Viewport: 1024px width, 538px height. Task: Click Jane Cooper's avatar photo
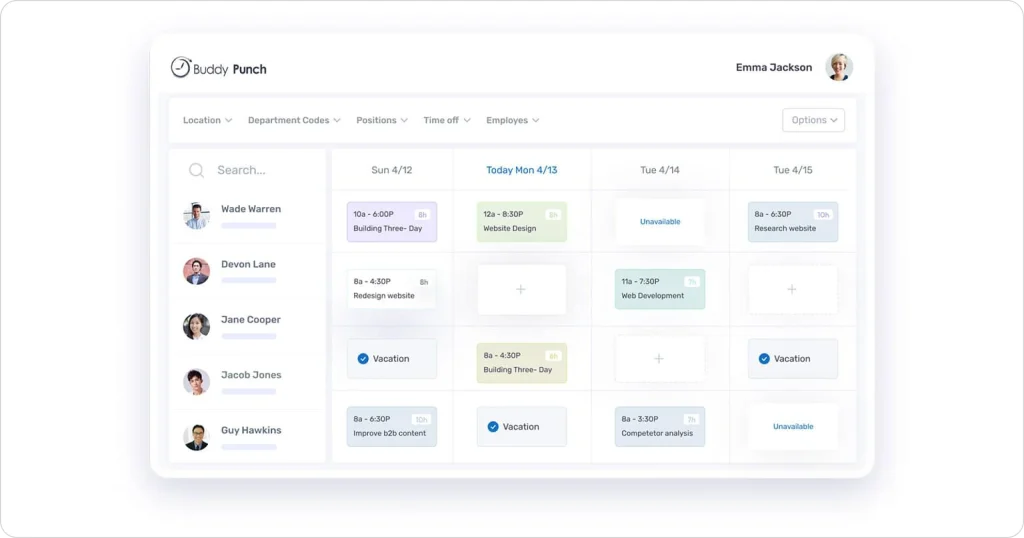click(196, 326)
